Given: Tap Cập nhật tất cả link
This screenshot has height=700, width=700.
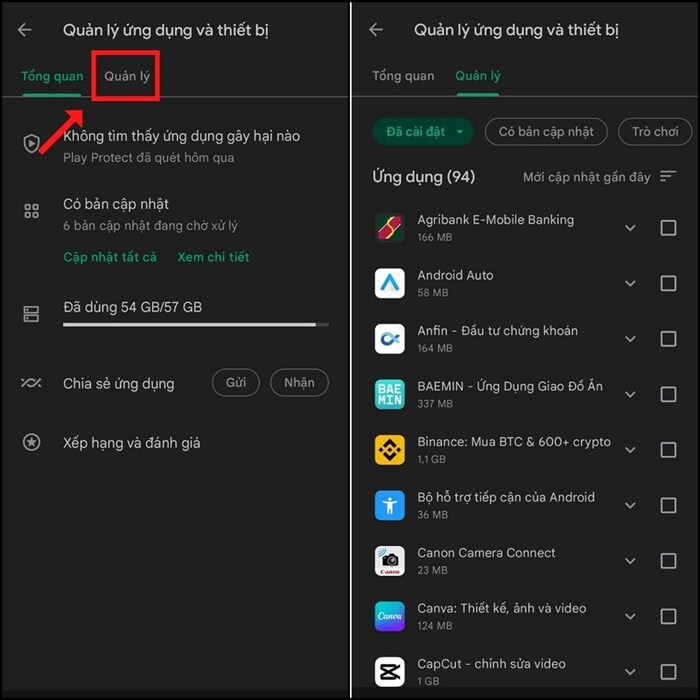Looking at the screenshot, I should (x=110, y=257).
